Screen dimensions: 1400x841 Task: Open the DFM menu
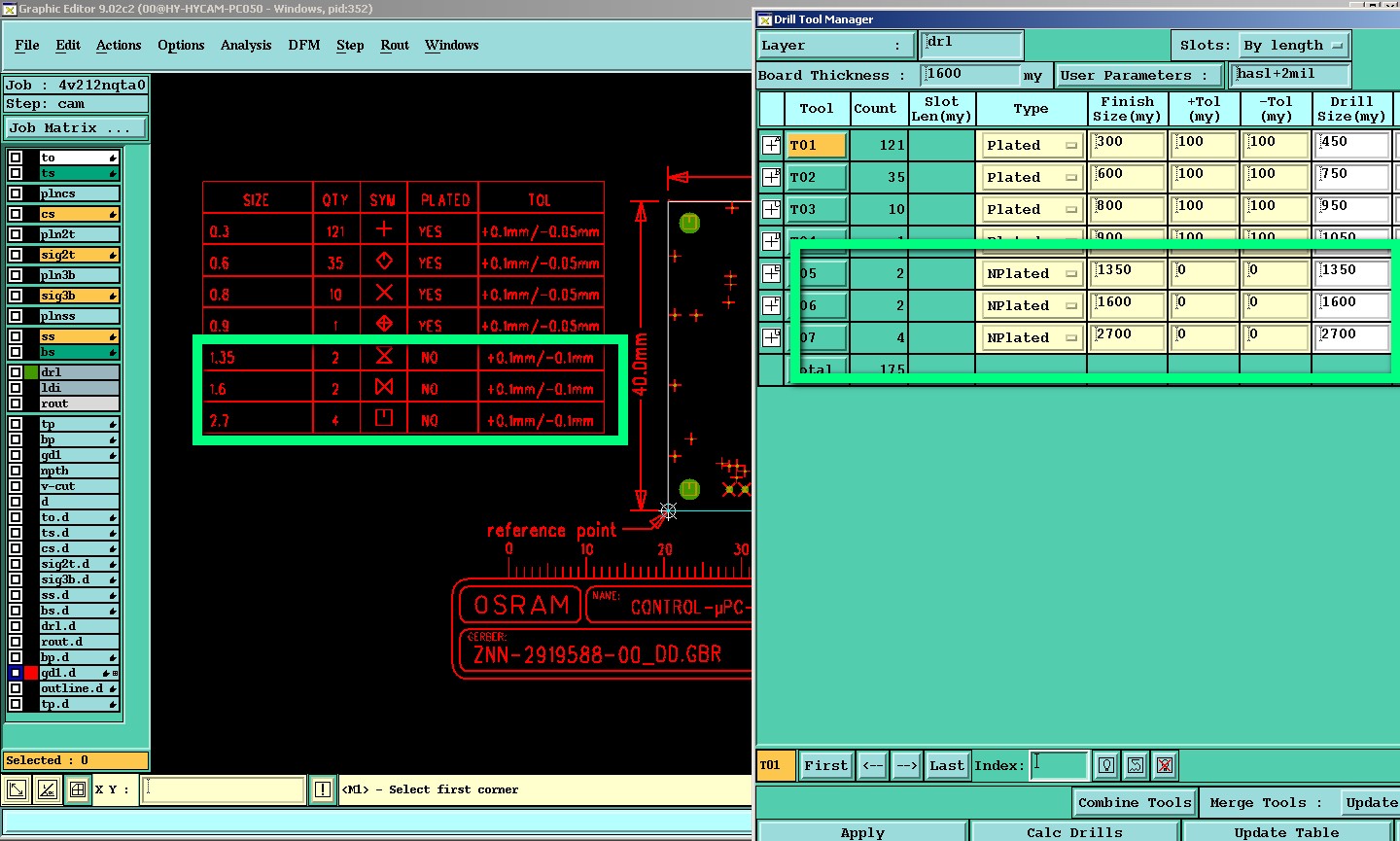(x=304, y=46)
